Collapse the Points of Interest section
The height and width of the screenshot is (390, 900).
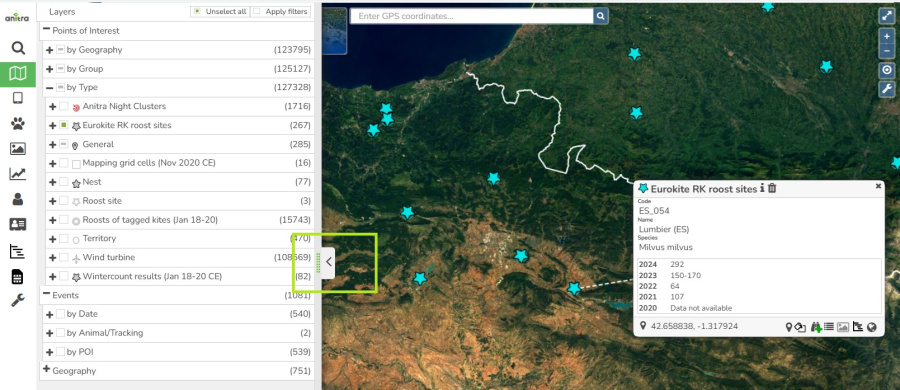pyautogui.click(x=46, y=30)
